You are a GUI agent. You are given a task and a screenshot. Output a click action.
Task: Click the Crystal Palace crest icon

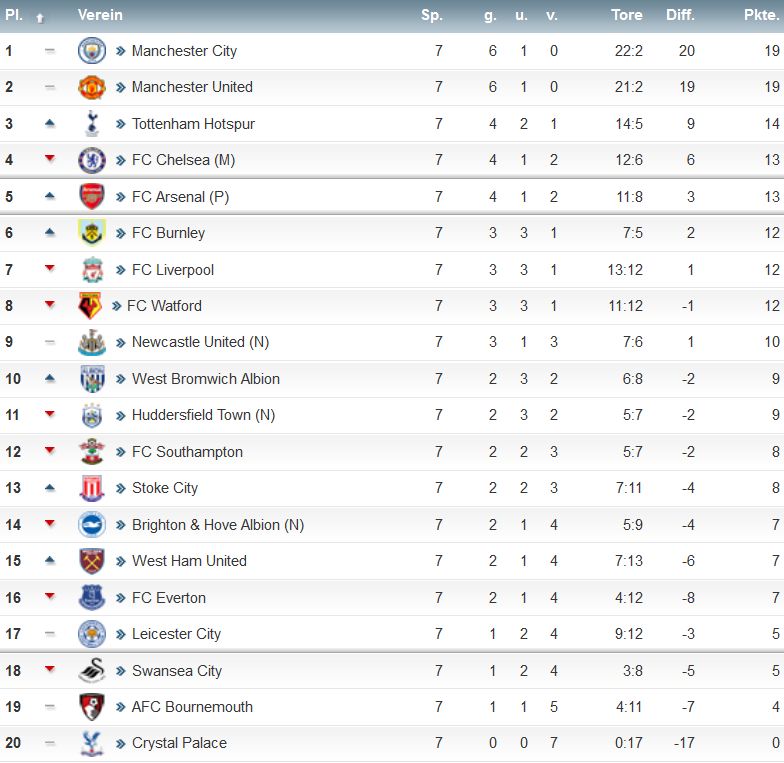92,743
